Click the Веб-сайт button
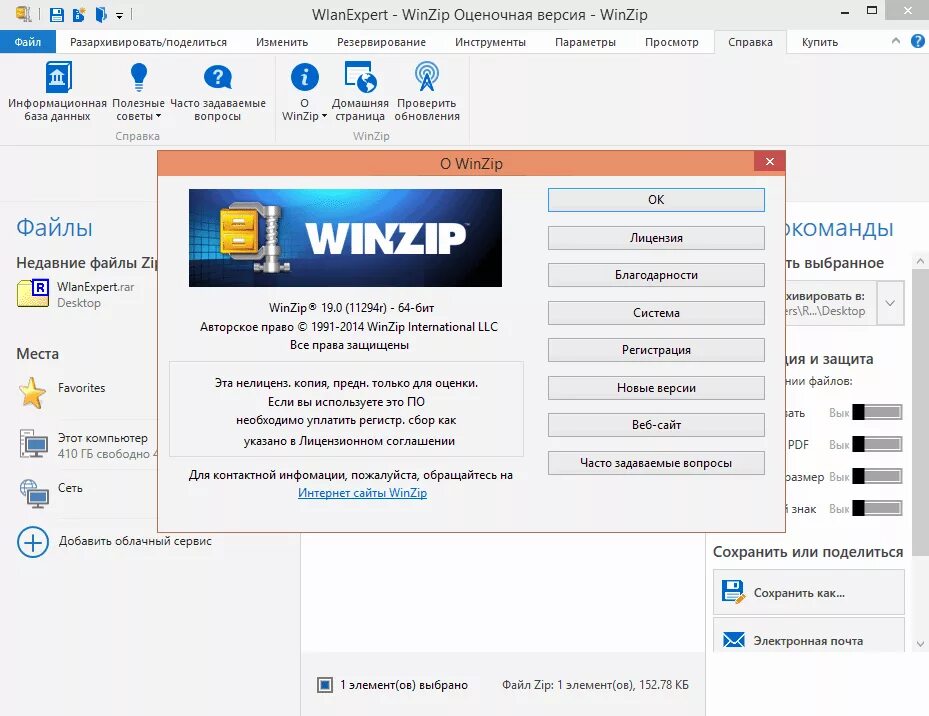This screenshot has height=716, width=929. 656,425
